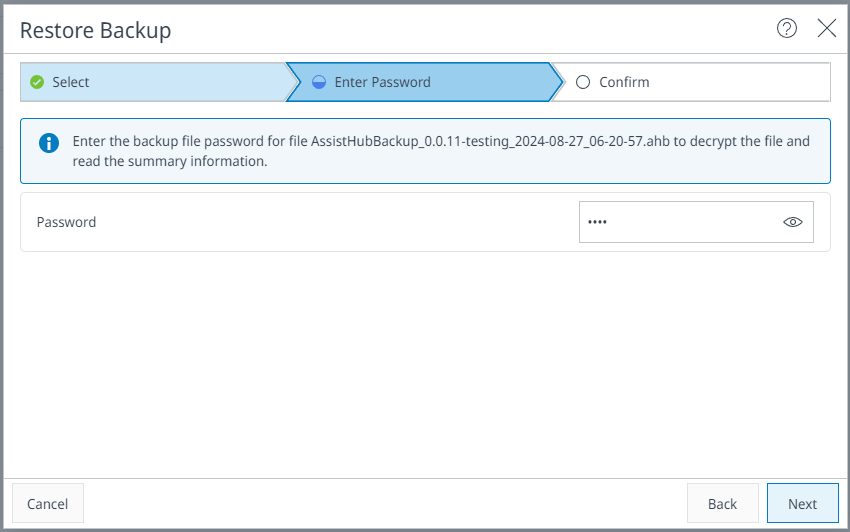850x532 pixels.
Task: Click the Password field label
Action: pos(66,222)
